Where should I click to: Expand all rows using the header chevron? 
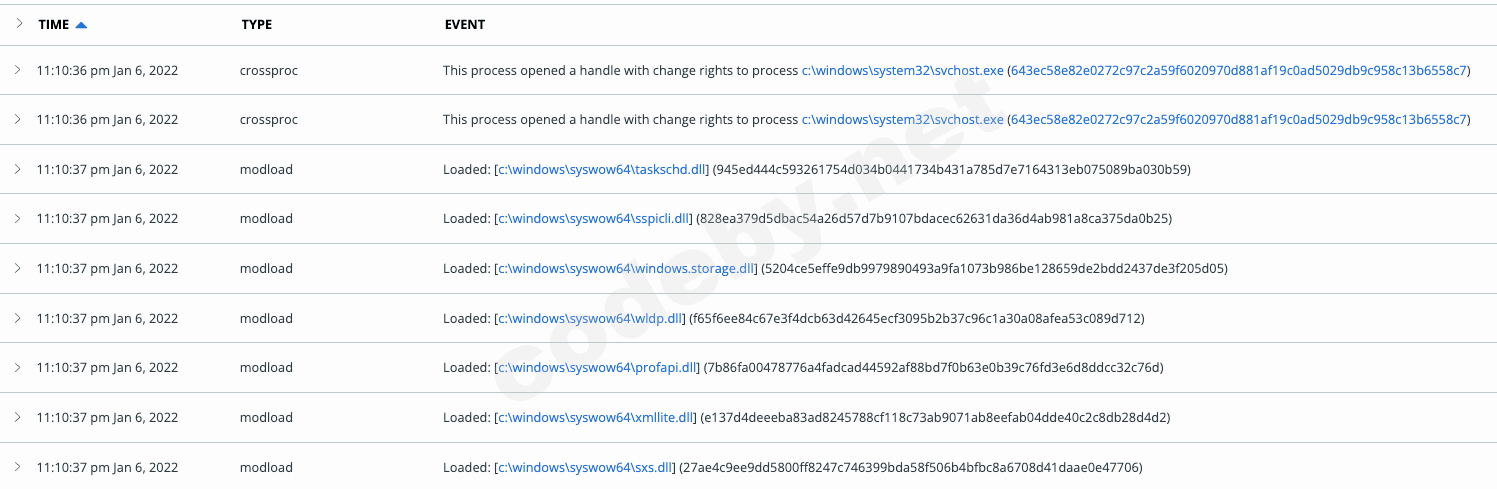(x=18, y=24)
